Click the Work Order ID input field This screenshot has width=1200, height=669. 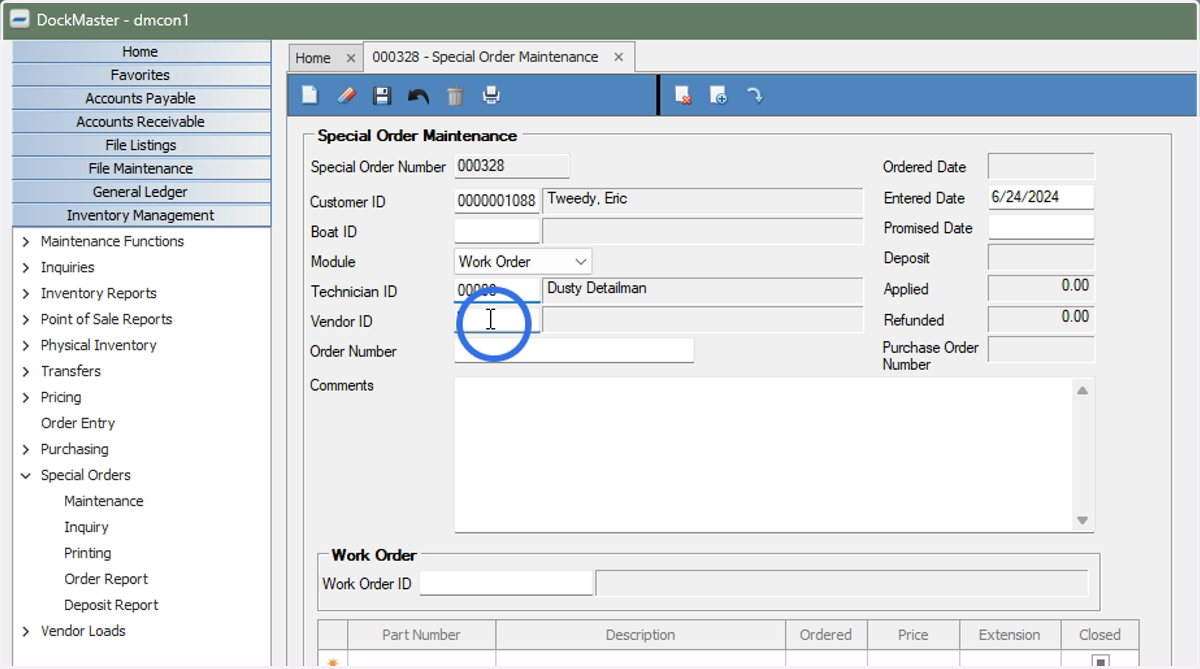pos(506,583)
